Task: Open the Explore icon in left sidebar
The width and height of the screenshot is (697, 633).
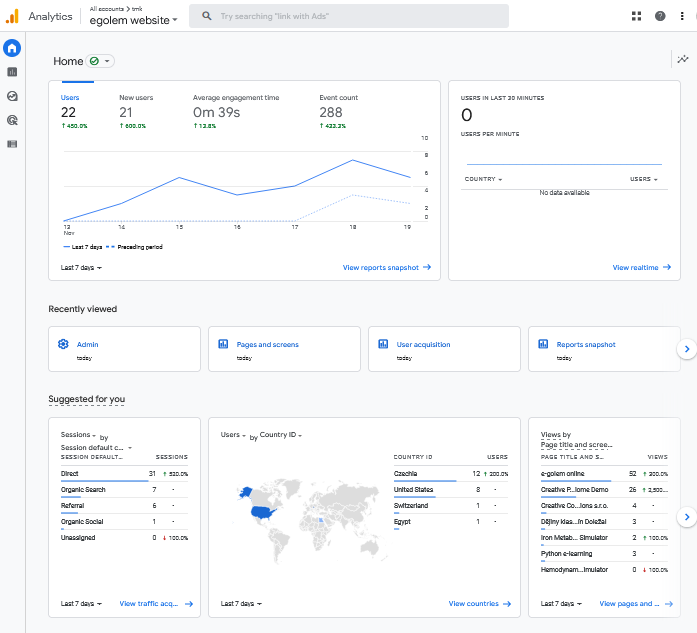Action: (12, 96)
